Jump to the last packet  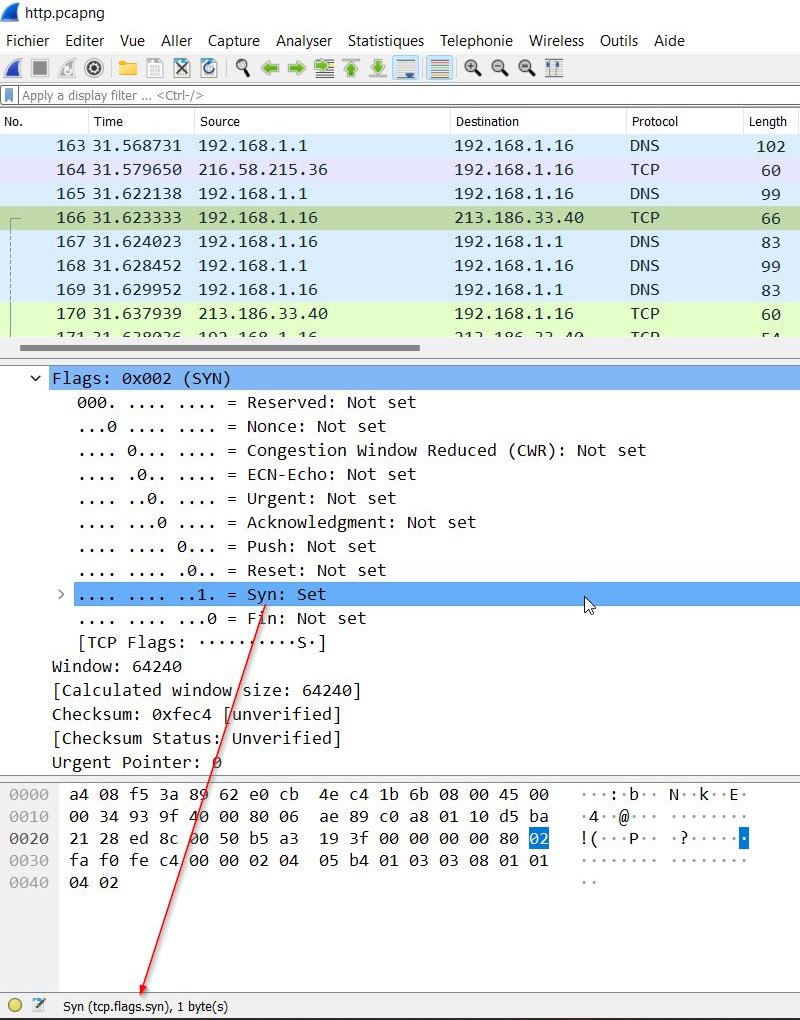coord(378,68)
